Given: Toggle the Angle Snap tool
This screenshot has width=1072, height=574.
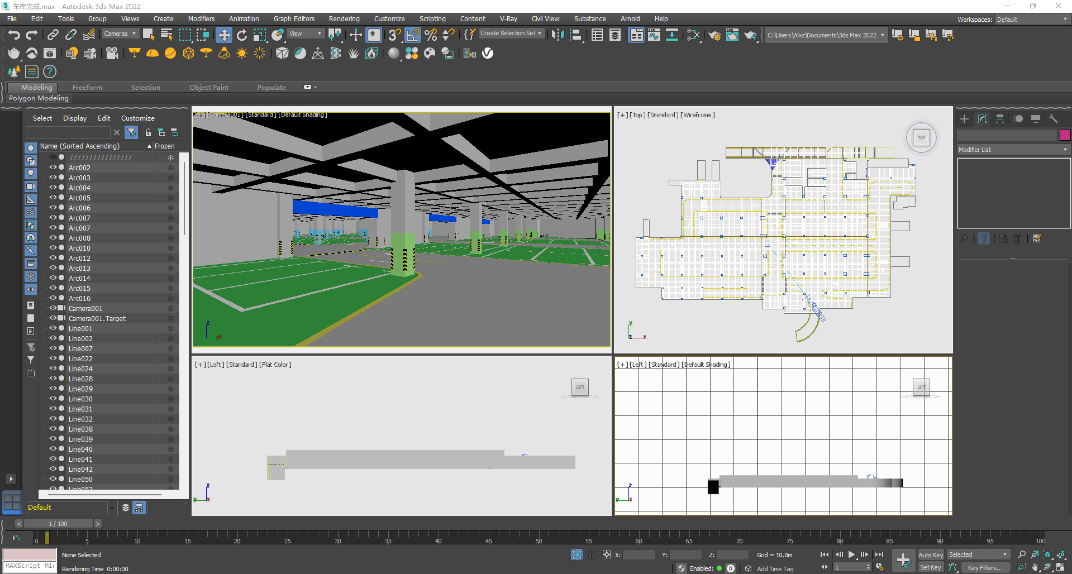Looking at the screenshot, I should tap(413, 34).
